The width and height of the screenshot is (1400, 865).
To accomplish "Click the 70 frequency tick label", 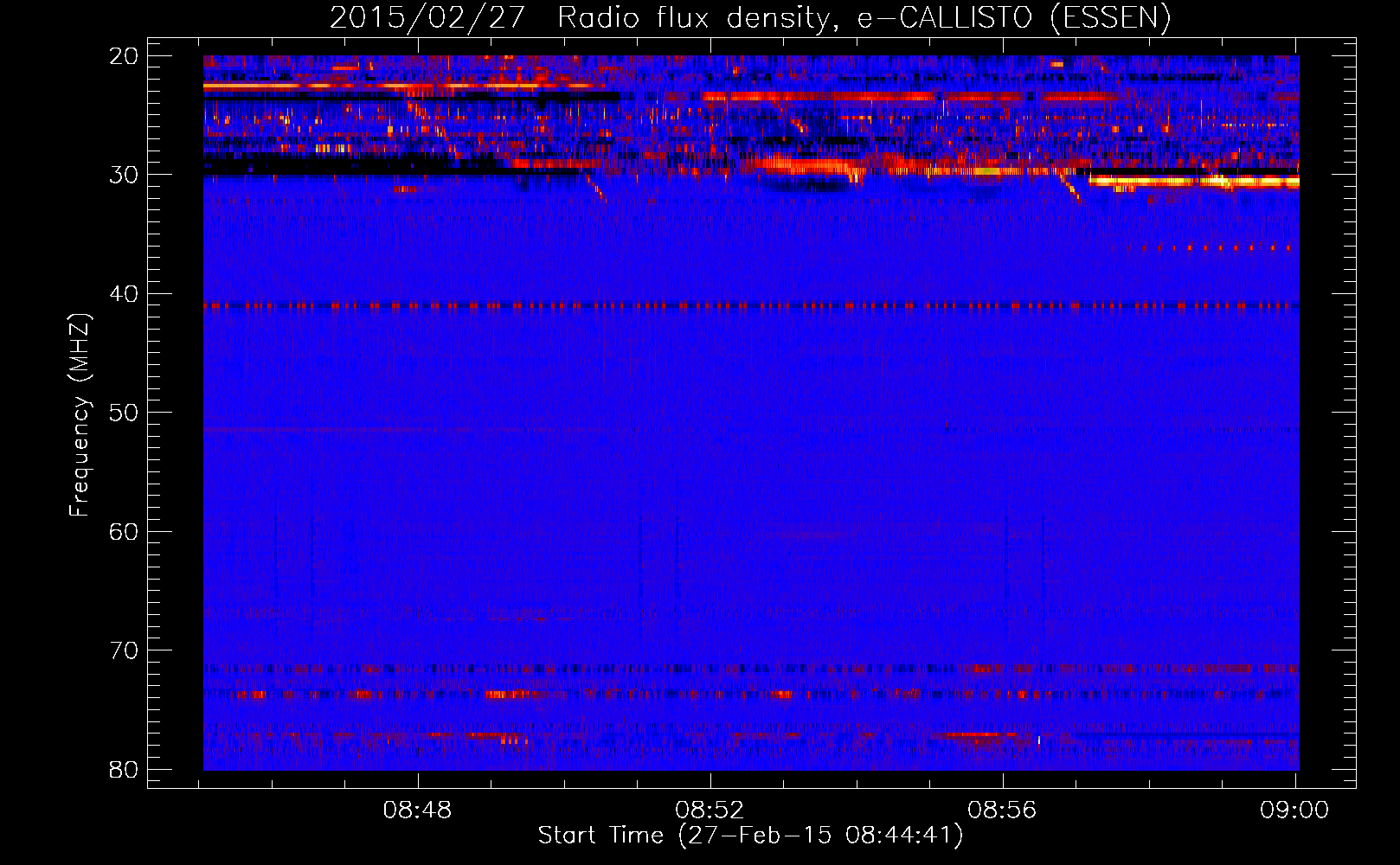I will pos(124,650).
